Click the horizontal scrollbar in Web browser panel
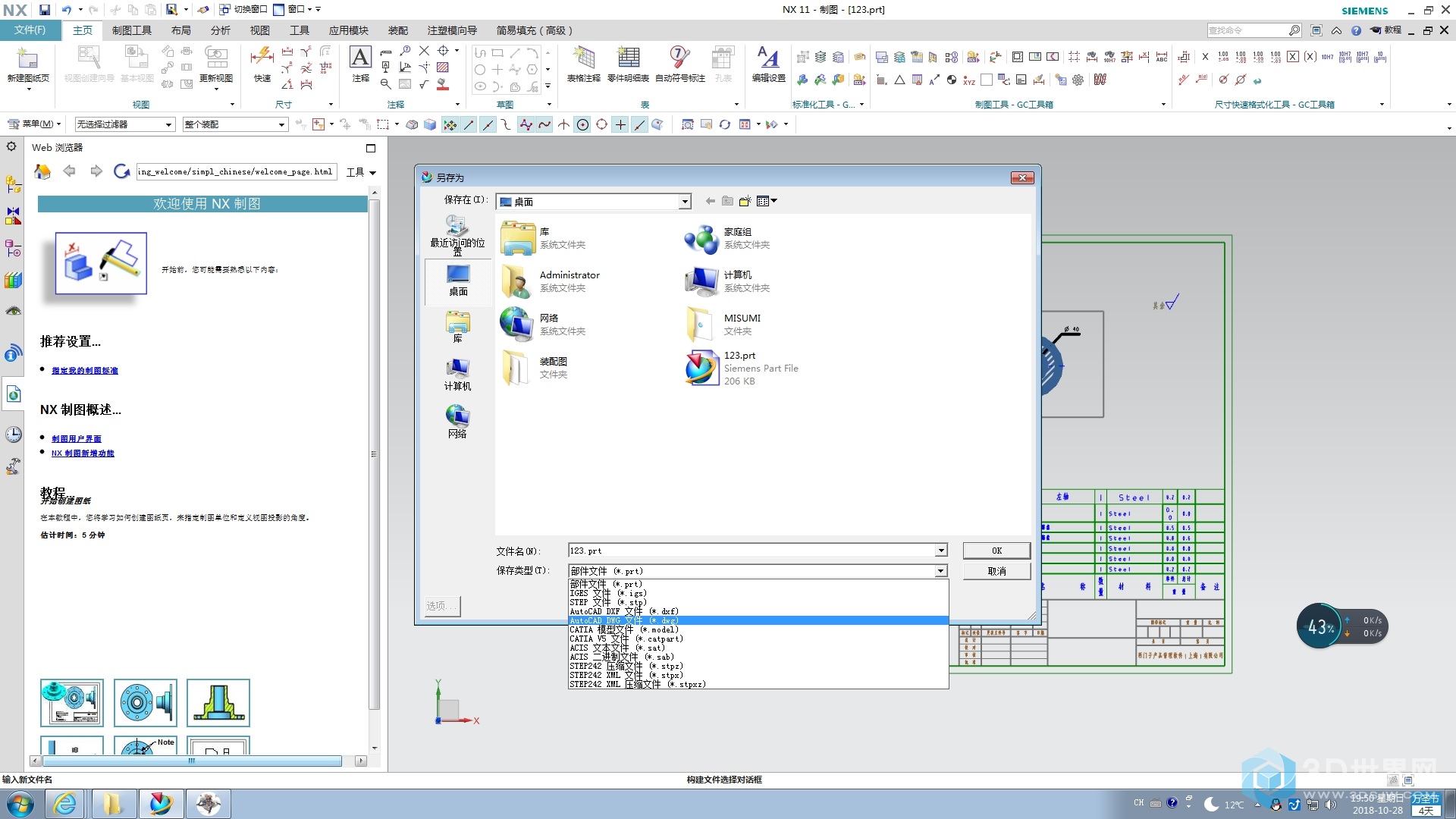The image size is (1456, 819). click(x=191, y=761)
